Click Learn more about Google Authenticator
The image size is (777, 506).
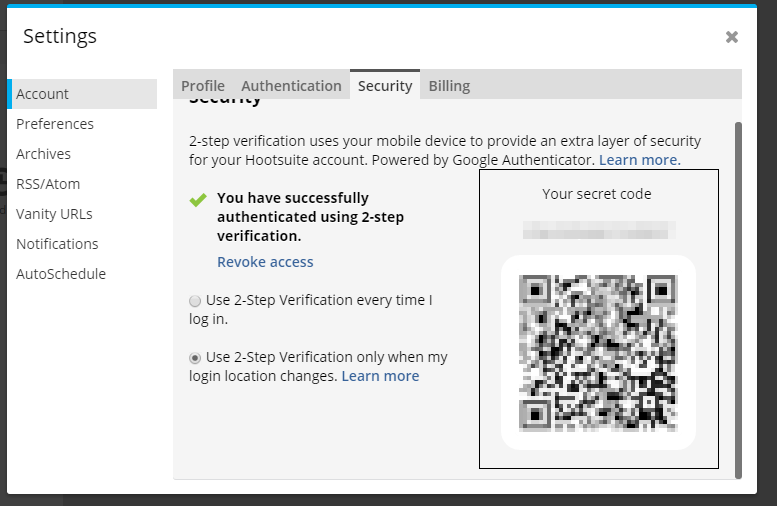point(640,160)
